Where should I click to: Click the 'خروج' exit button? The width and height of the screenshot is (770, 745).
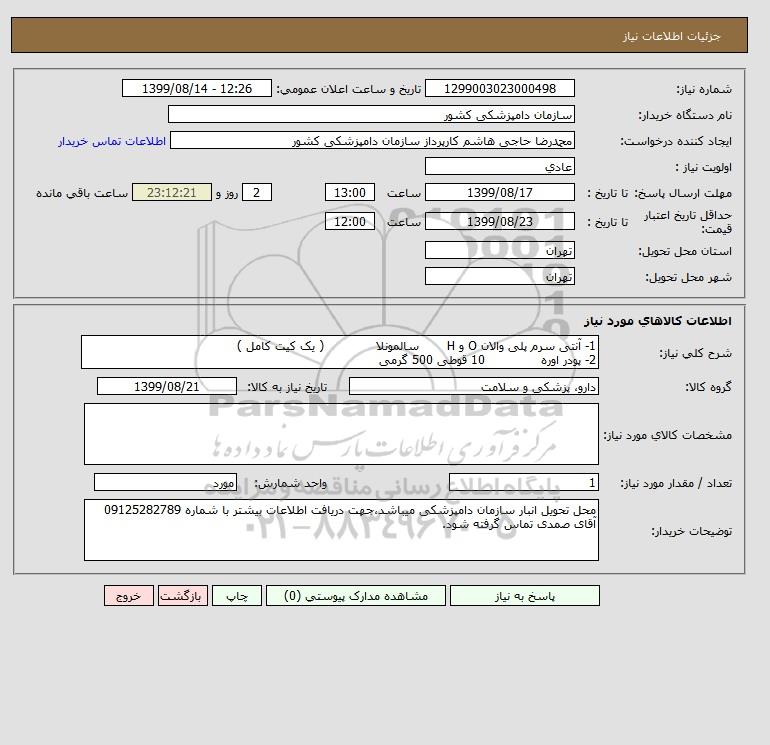129,596
